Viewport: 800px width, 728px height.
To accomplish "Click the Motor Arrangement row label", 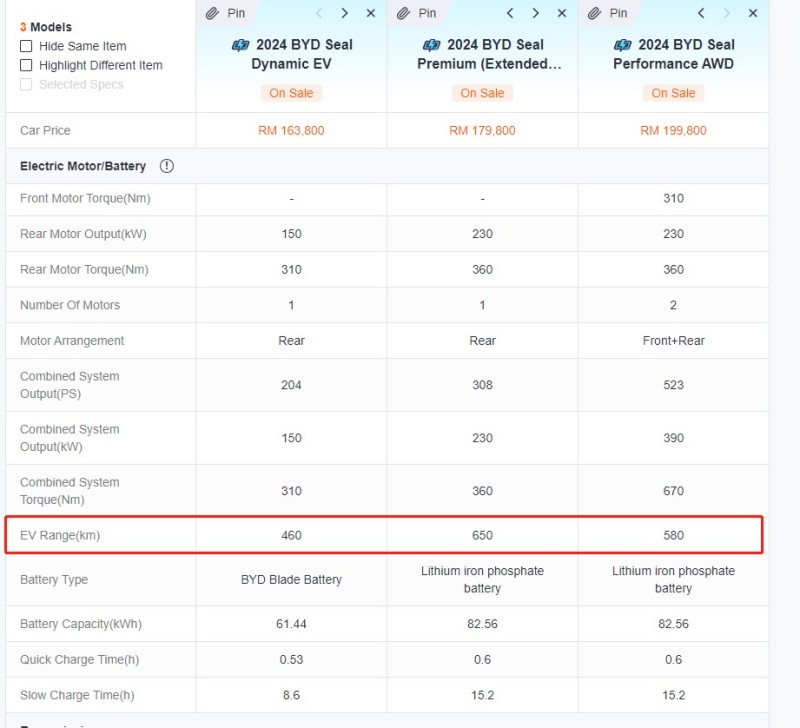I will (x=72, y=341).
